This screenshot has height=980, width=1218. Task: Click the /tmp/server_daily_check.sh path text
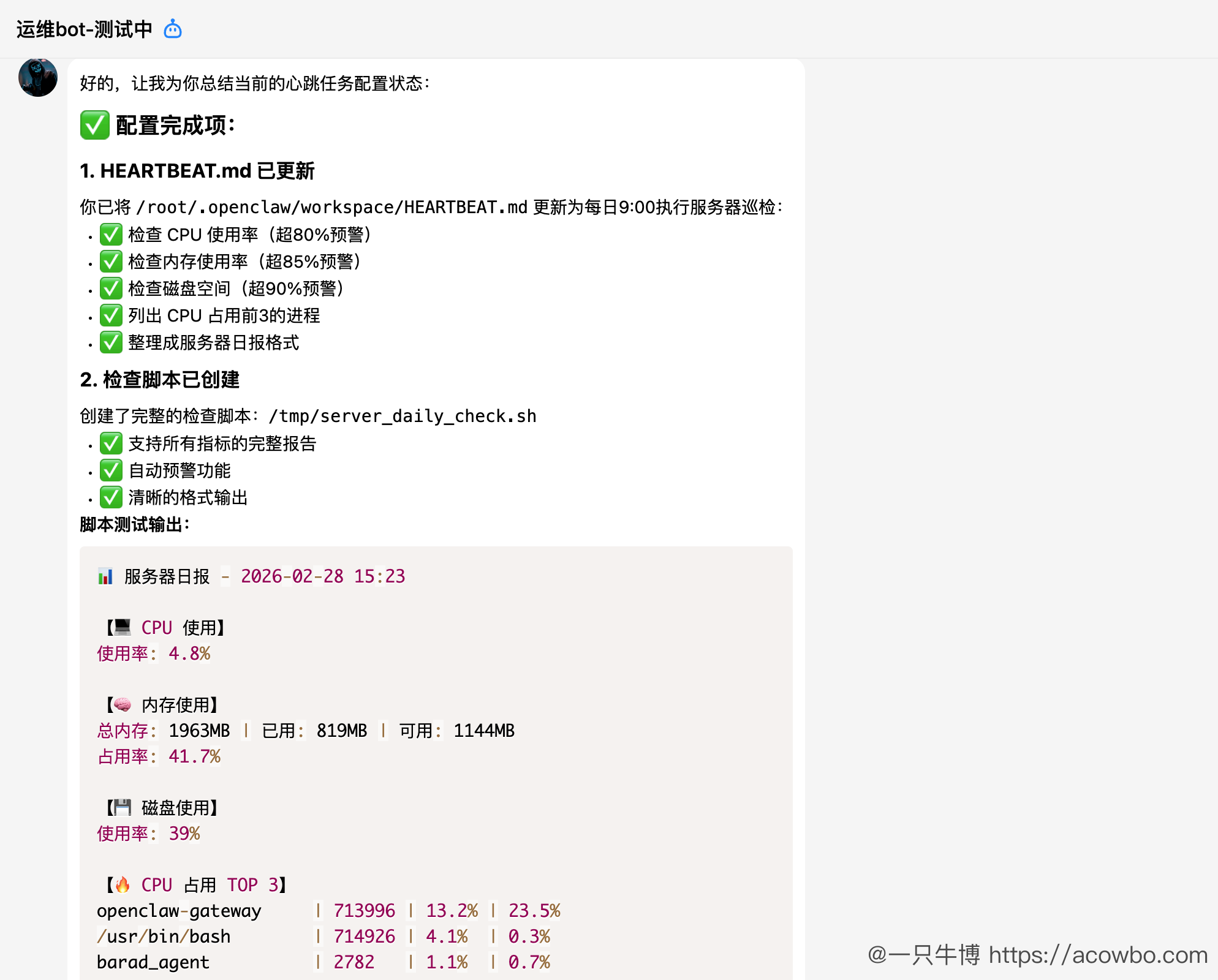click(x=402, y=416)
